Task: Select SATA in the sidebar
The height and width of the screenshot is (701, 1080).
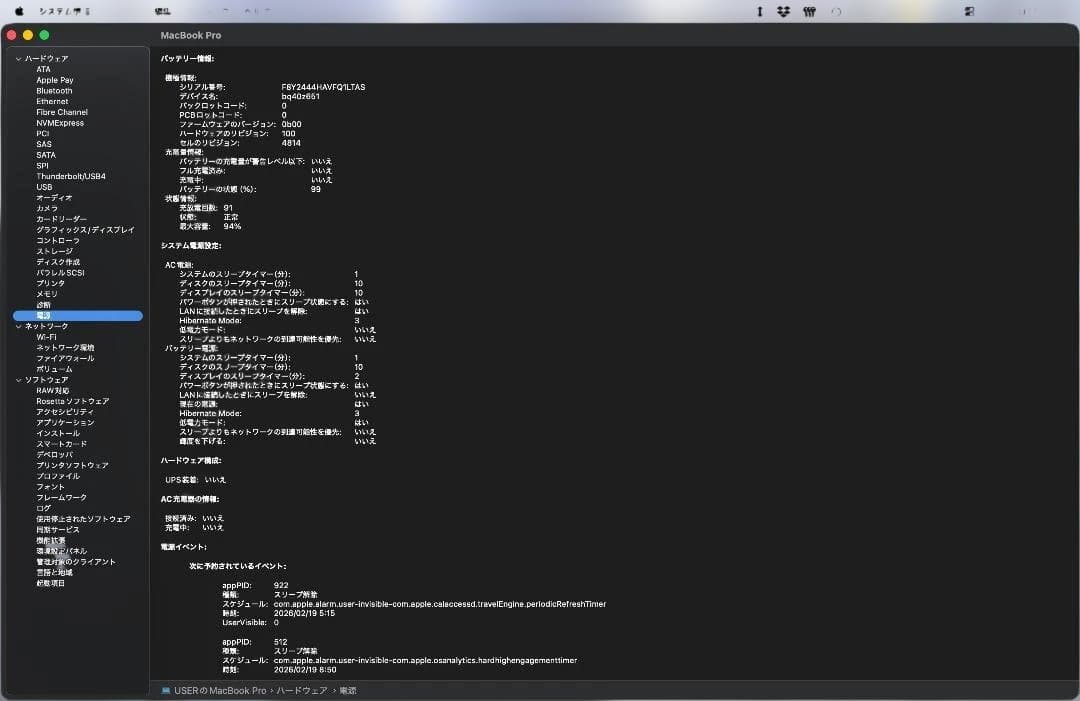Action: [x=45, y=155]
